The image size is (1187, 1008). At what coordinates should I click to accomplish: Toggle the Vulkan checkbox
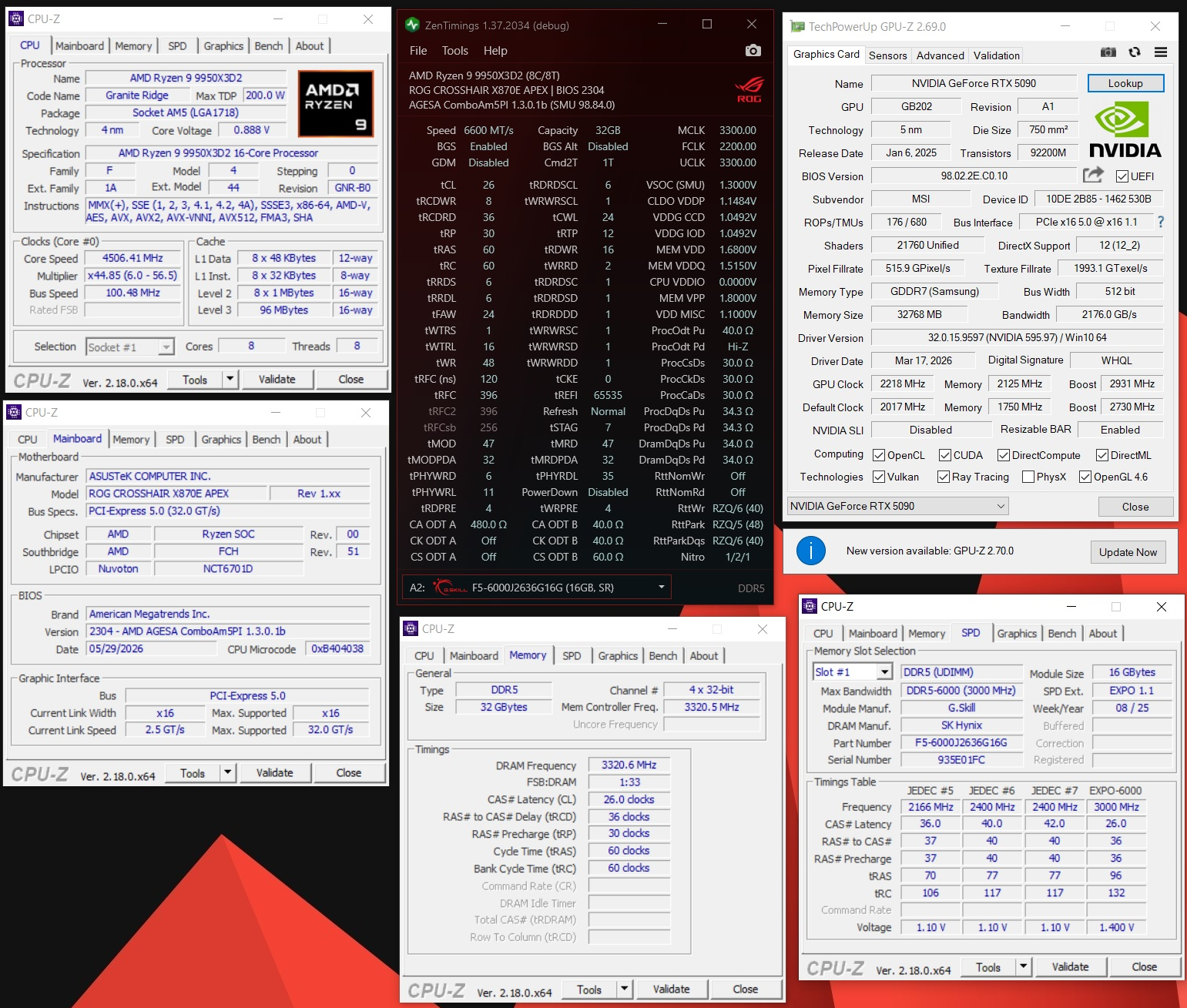tap(879, 477)
